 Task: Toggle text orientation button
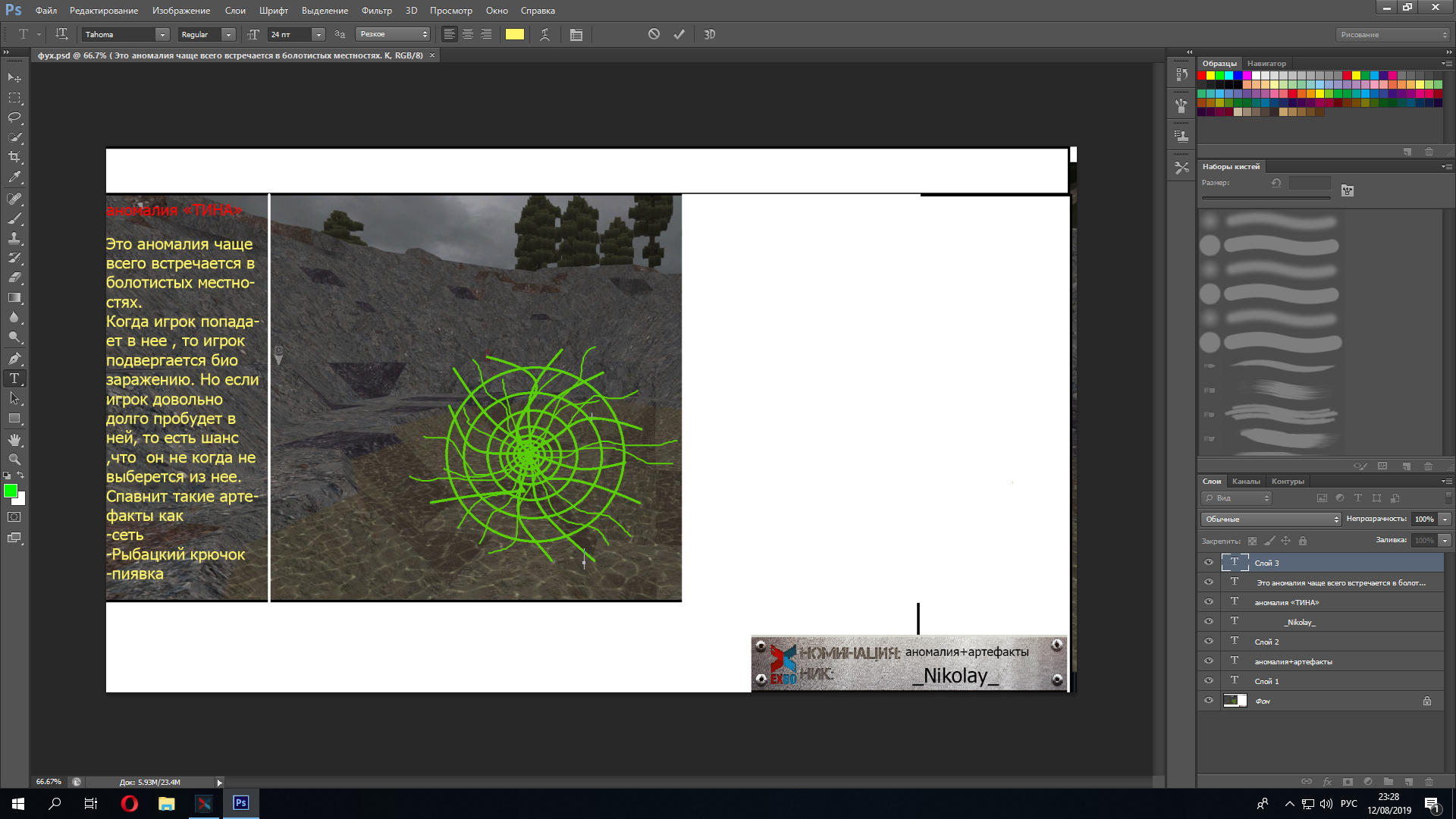[61, 34]
